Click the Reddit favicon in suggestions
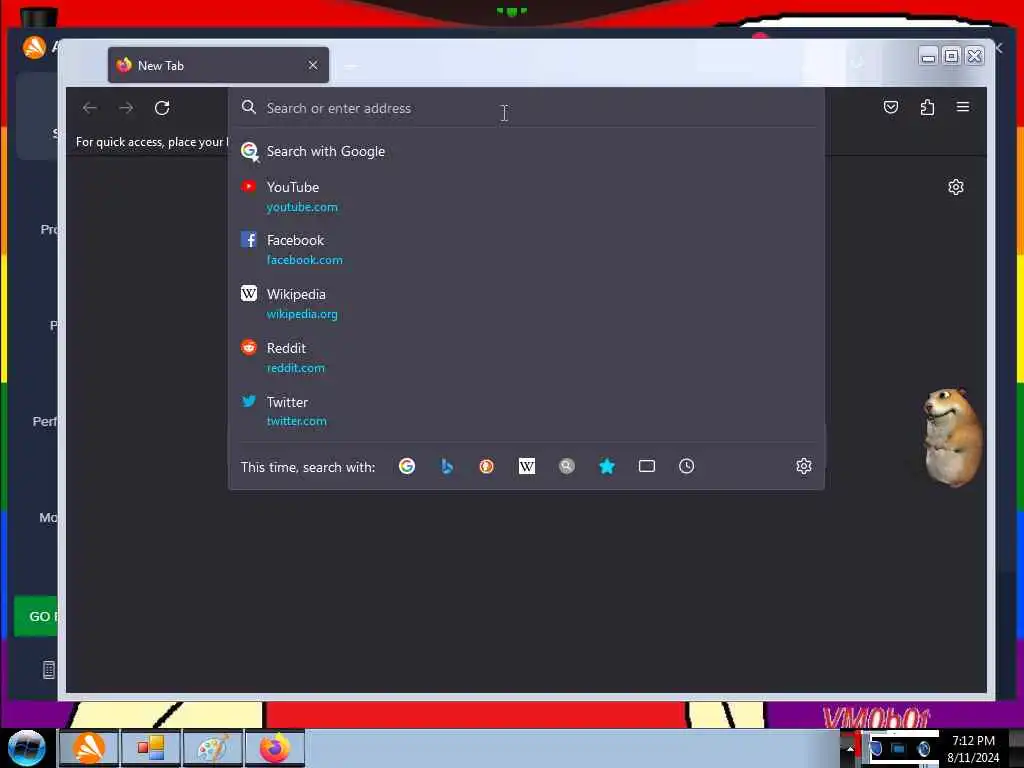This screenshot has height=768, width=1024. (x=248, y=347)
